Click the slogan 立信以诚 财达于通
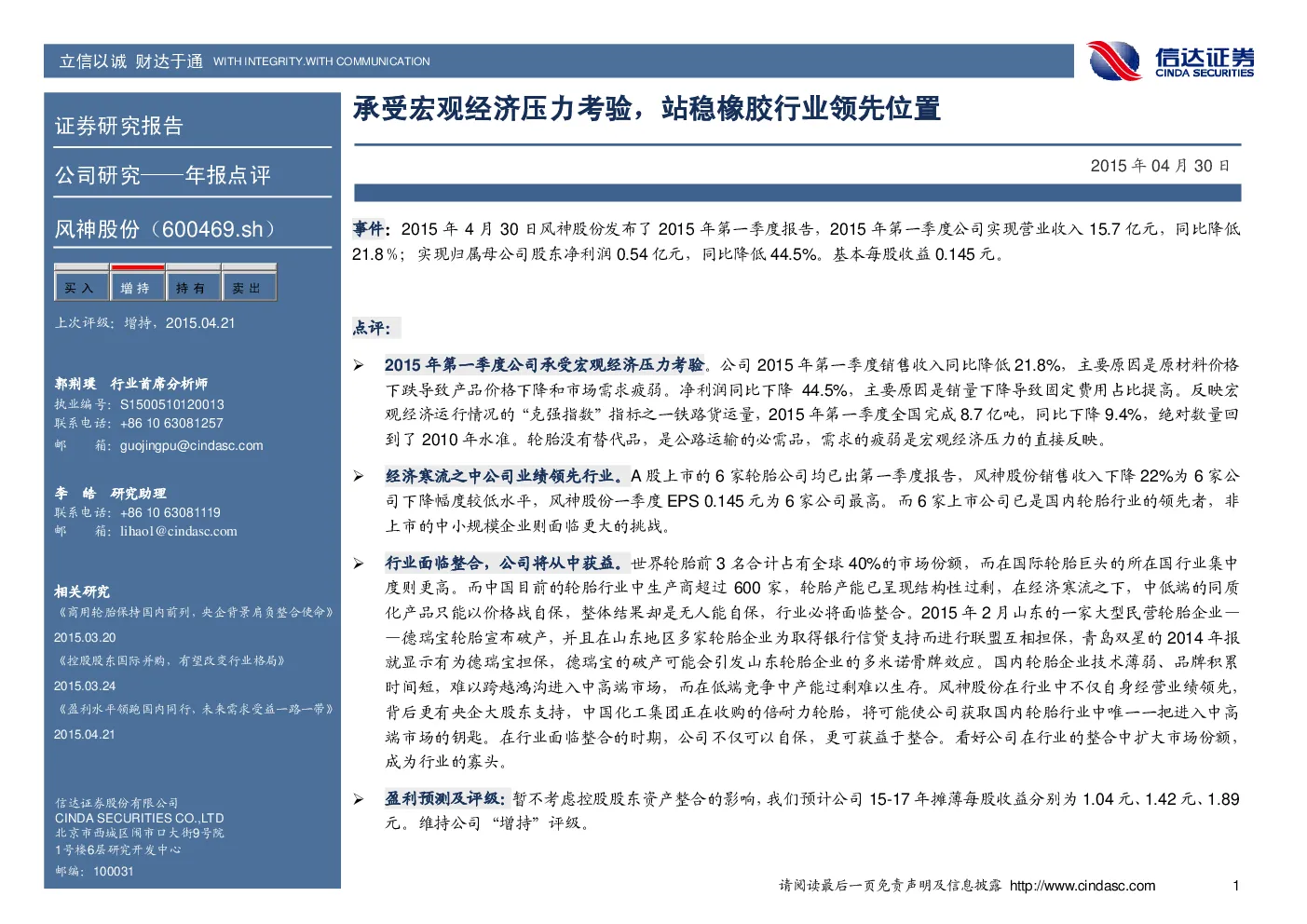The image size is (1307, 924). 131,61
